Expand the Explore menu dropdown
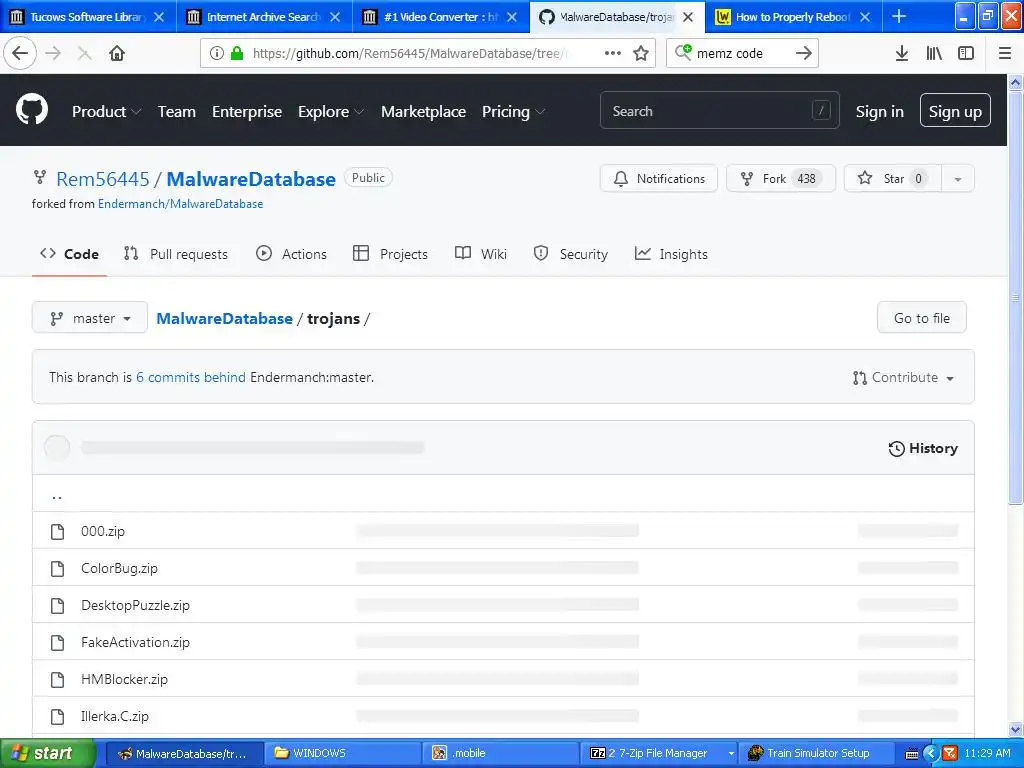The image size is (1024, 768). click(330, 112)
